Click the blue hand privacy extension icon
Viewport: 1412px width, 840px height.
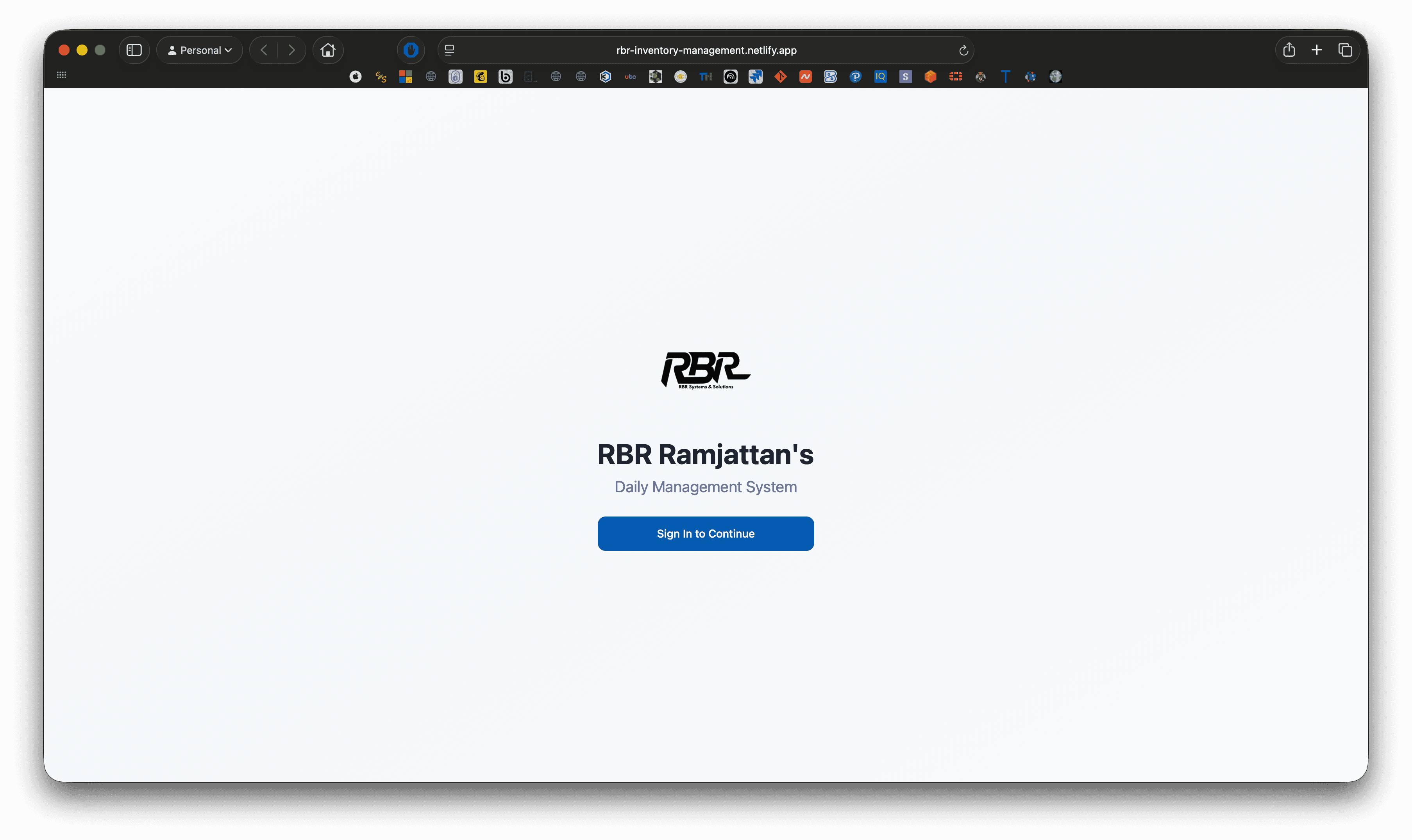tap(410, 50)
